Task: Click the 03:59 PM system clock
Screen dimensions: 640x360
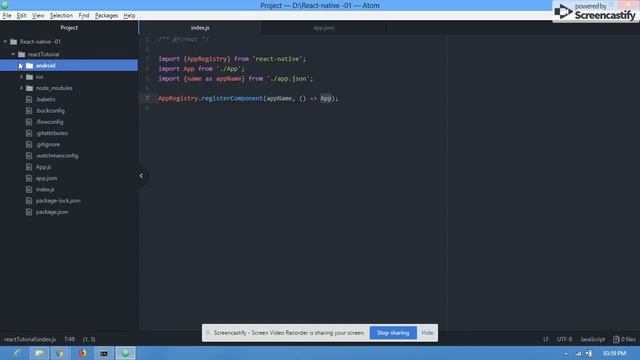Action: pyautogui.click(x=614, y=353)
